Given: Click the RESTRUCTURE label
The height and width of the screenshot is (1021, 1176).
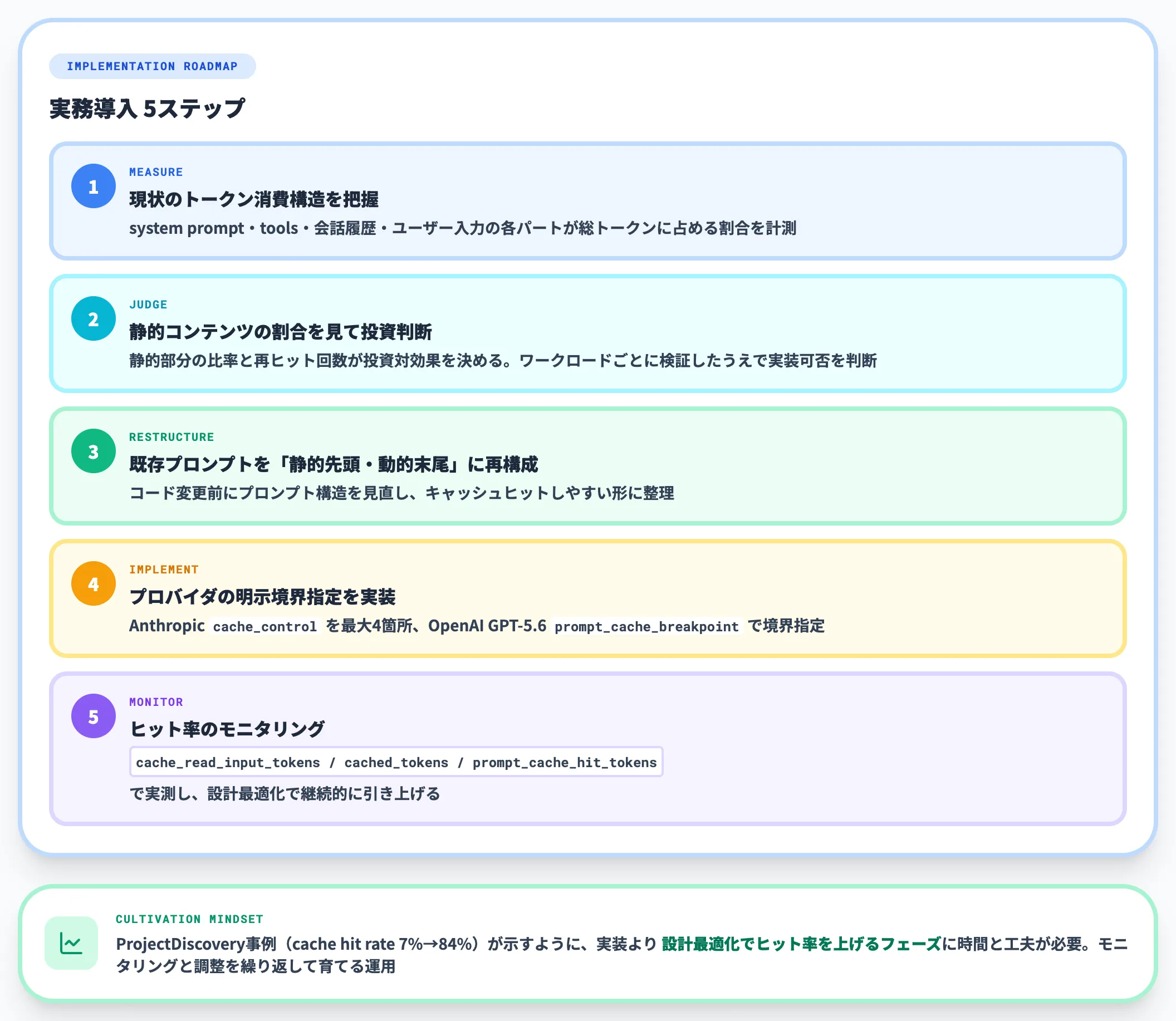Looking at the screenshot, I should pyautogui.click(x=171, y=437).
